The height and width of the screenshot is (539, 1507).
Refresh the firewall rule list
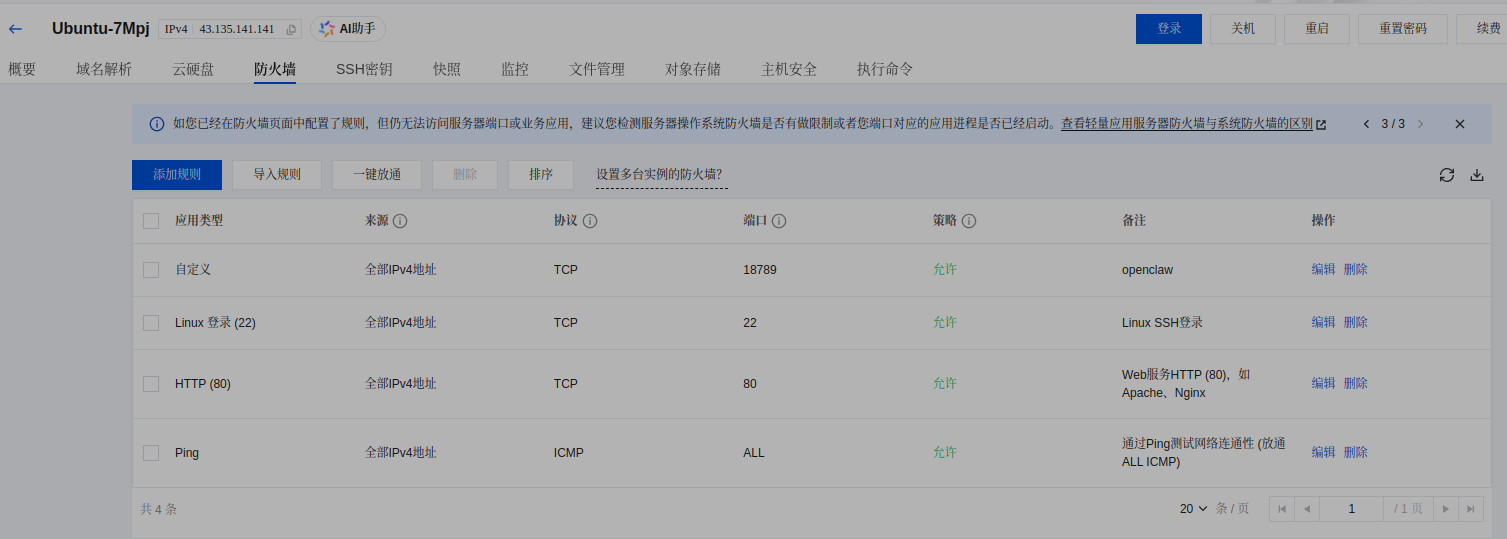coord(1447,175)
